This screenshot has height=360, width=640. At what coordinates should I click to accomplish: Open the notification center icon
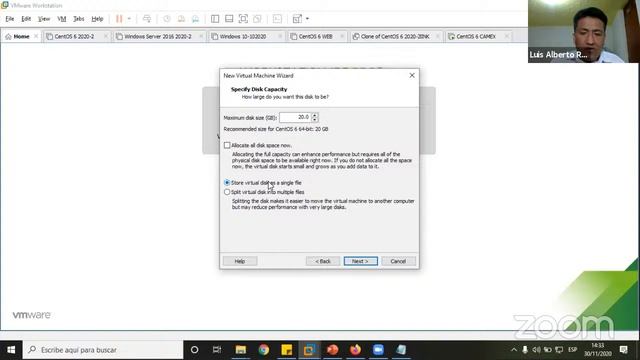624,350
